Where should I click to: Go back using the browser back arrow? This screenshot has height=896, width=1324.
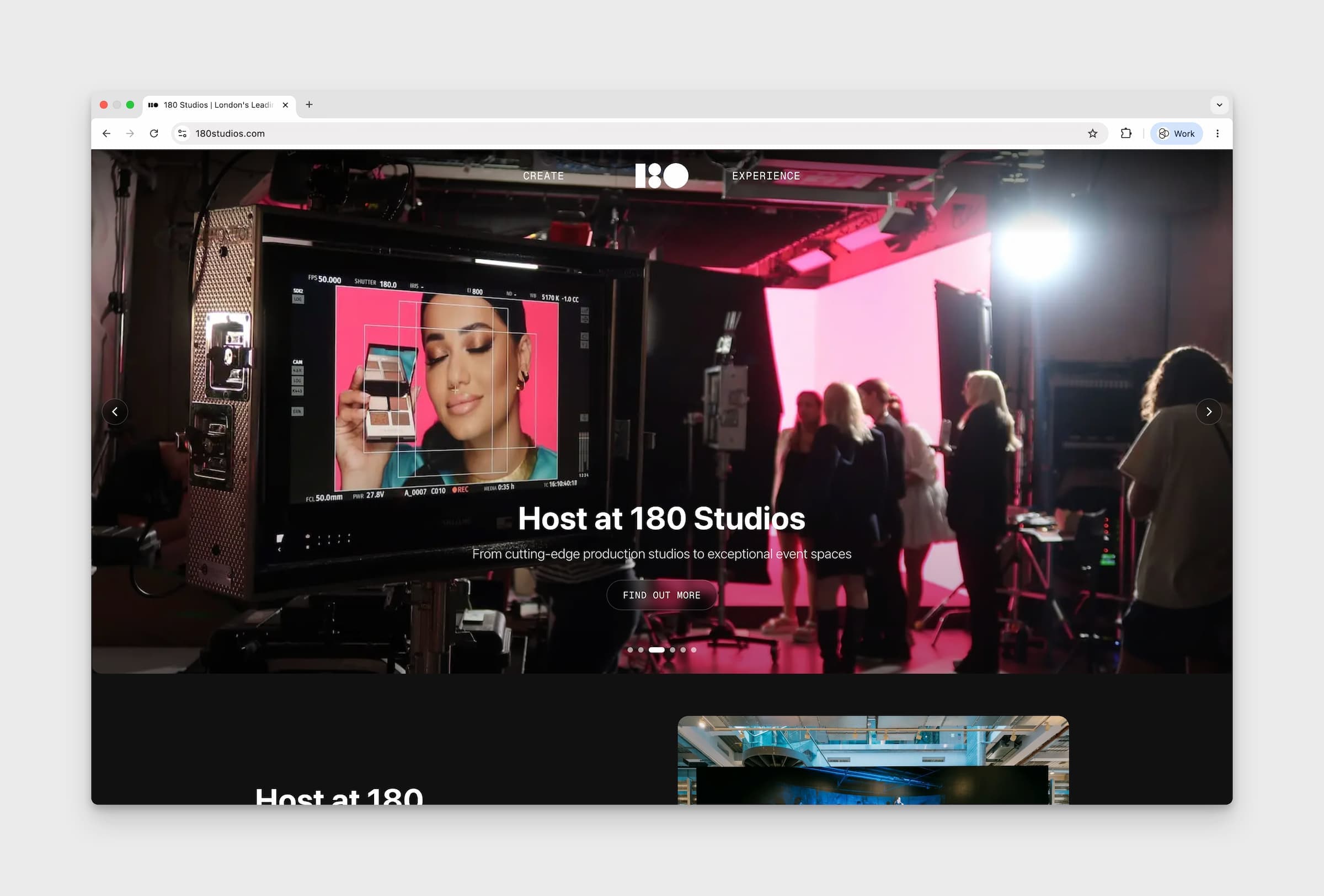click(x=106, y=134)
